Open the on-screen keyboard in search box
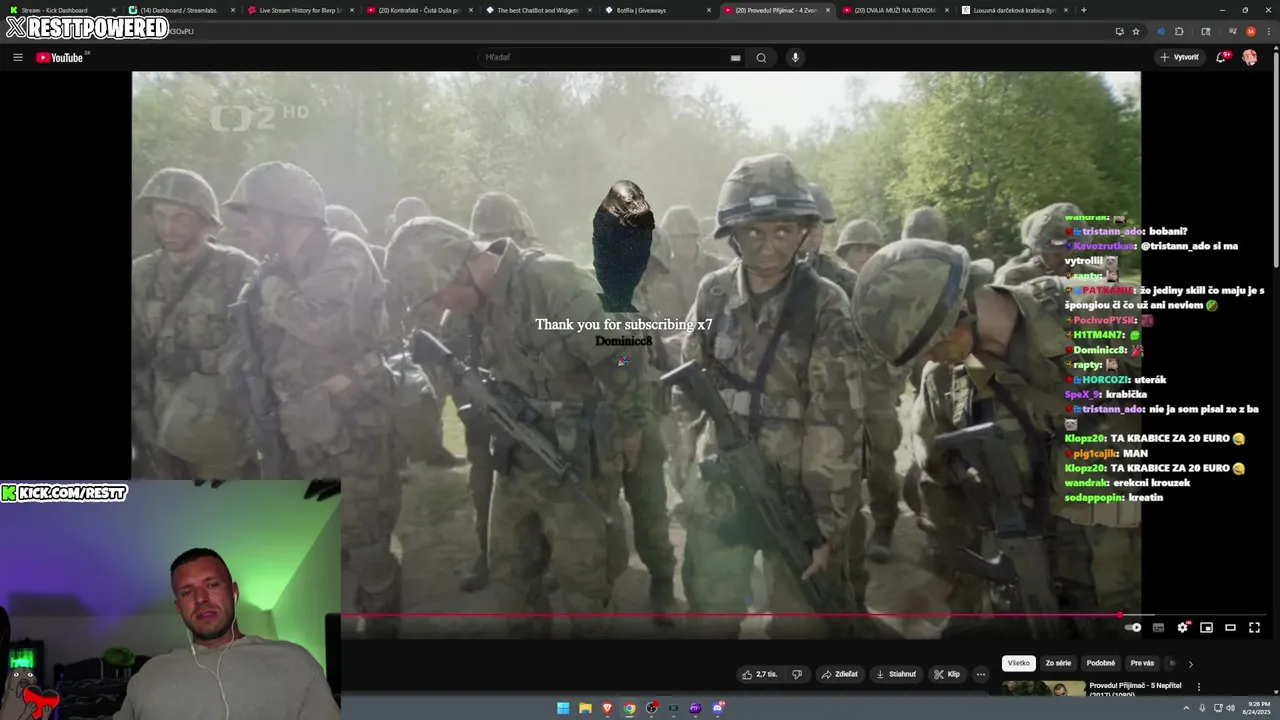The width and height of the screenshot is (1280, 720). [736, 57]
